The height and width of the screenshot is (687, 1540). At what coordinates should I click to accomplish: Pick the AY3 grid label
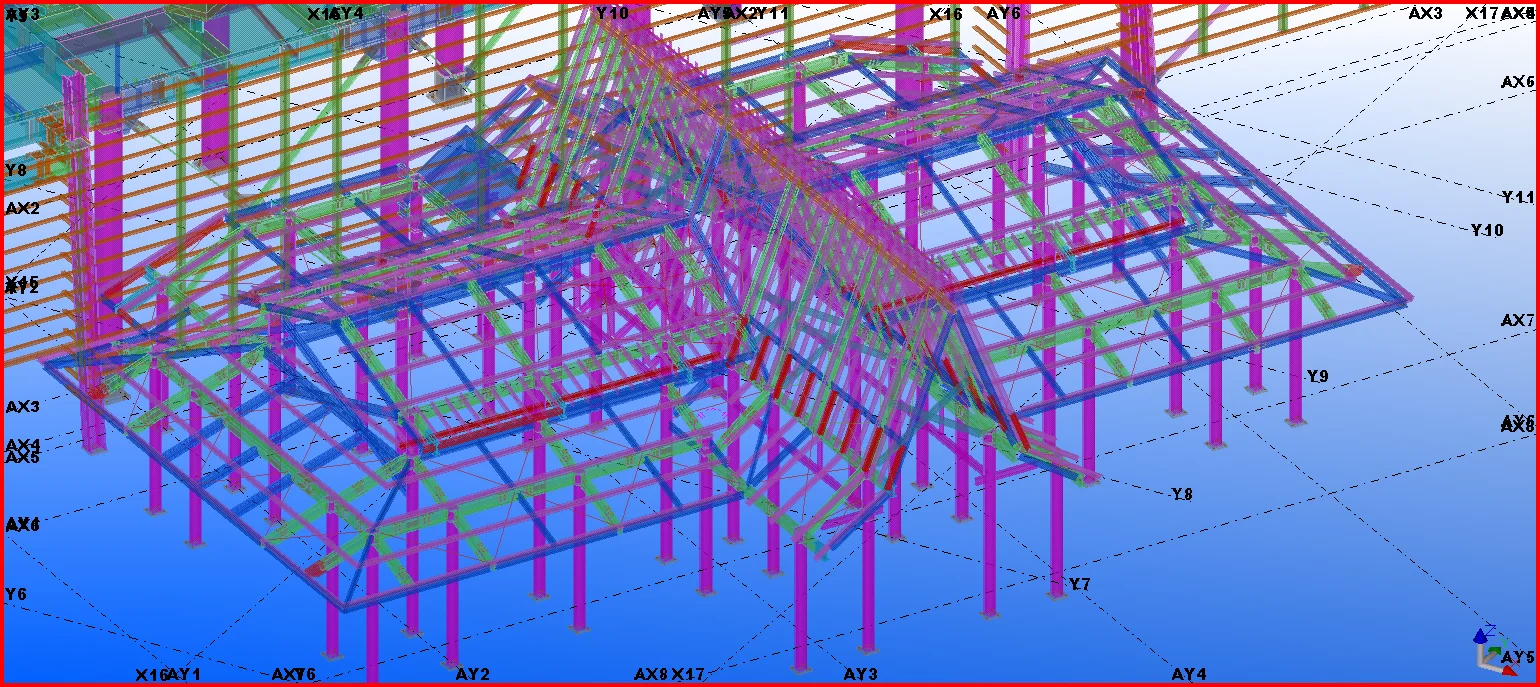pos(860,674)
